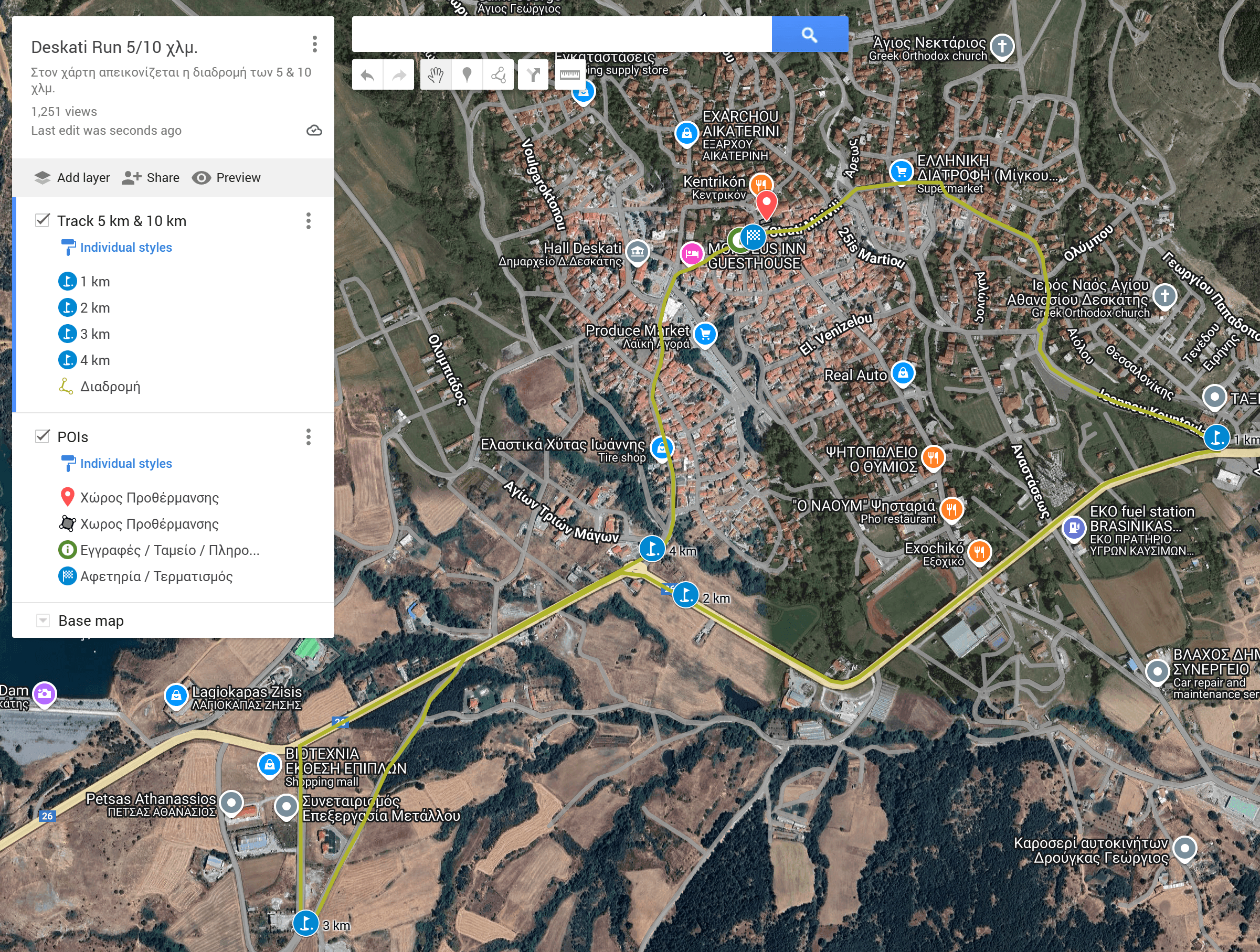The width and height of the screenshot is (1260, 952).
Task: Select the hand pan tool
Action: click(436, 75)
